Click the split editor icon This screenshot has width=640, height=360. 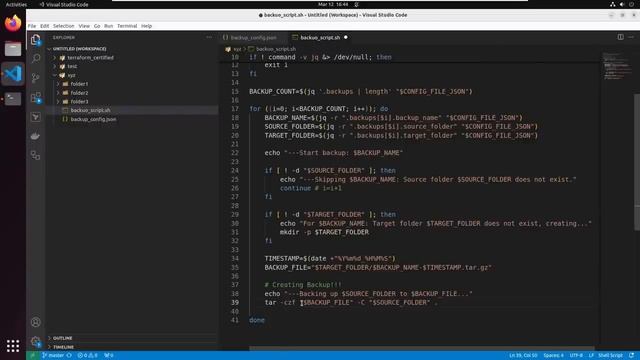tap(620, 37)
